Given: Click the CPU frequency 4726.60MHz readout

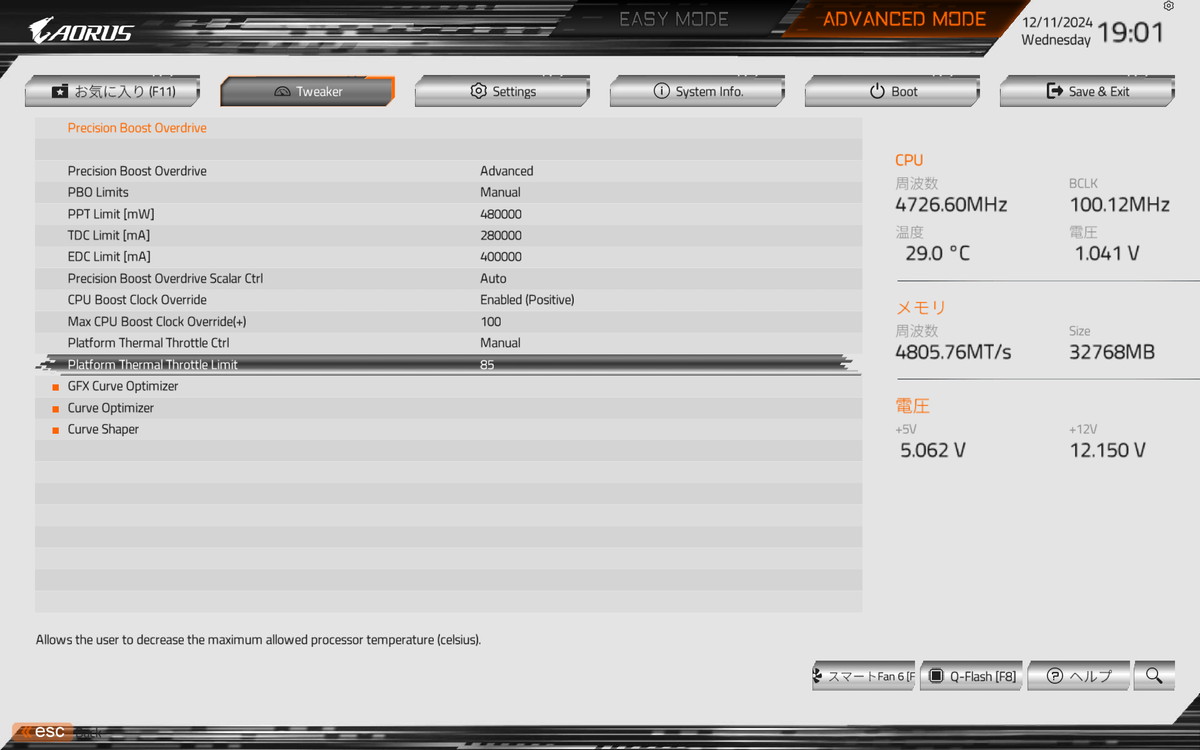Looking at the screenshot, I should 951,205.
